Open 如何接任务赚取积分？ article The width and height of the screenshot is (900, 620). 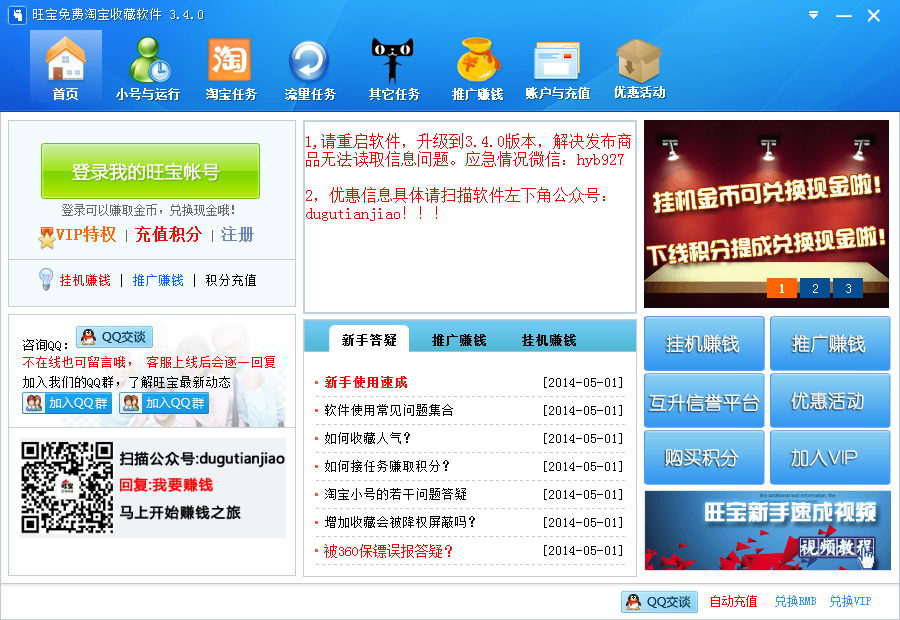(387, 466)
